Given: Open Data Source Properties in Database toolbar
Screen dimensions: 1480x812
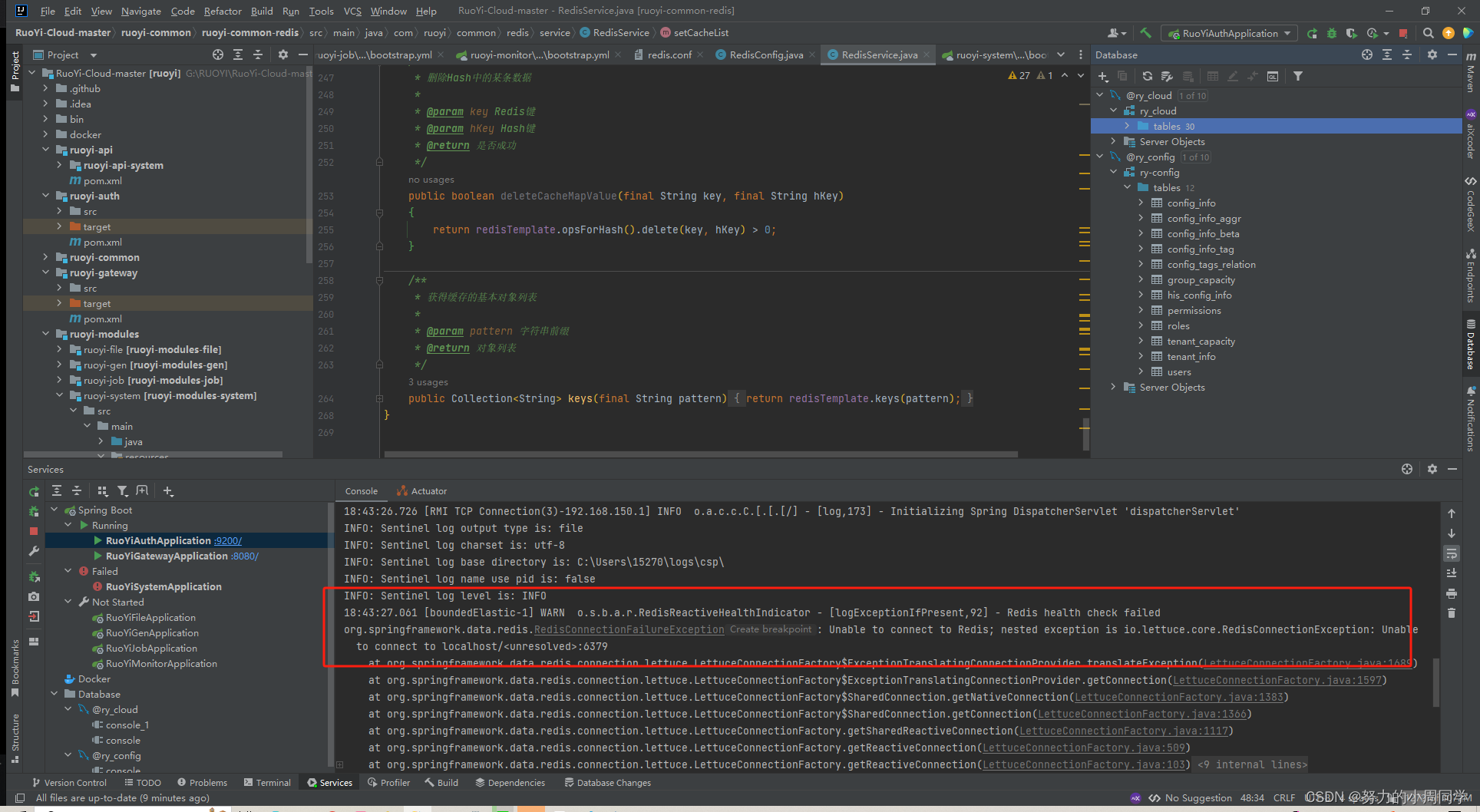Looking at the screenshot, I should click(x=1167, y=76).
